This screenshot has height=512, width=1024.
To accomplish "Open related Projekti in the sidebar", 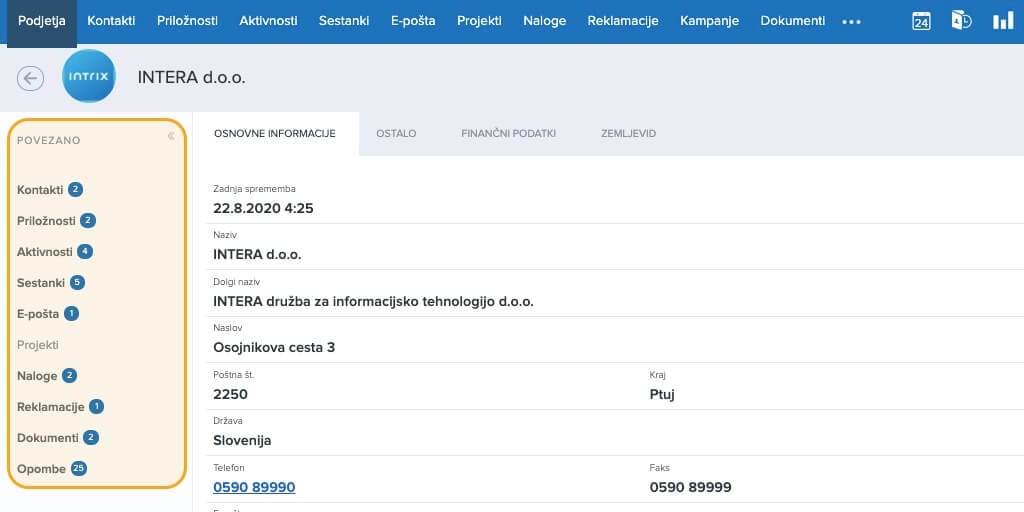I will coord(38,345).
